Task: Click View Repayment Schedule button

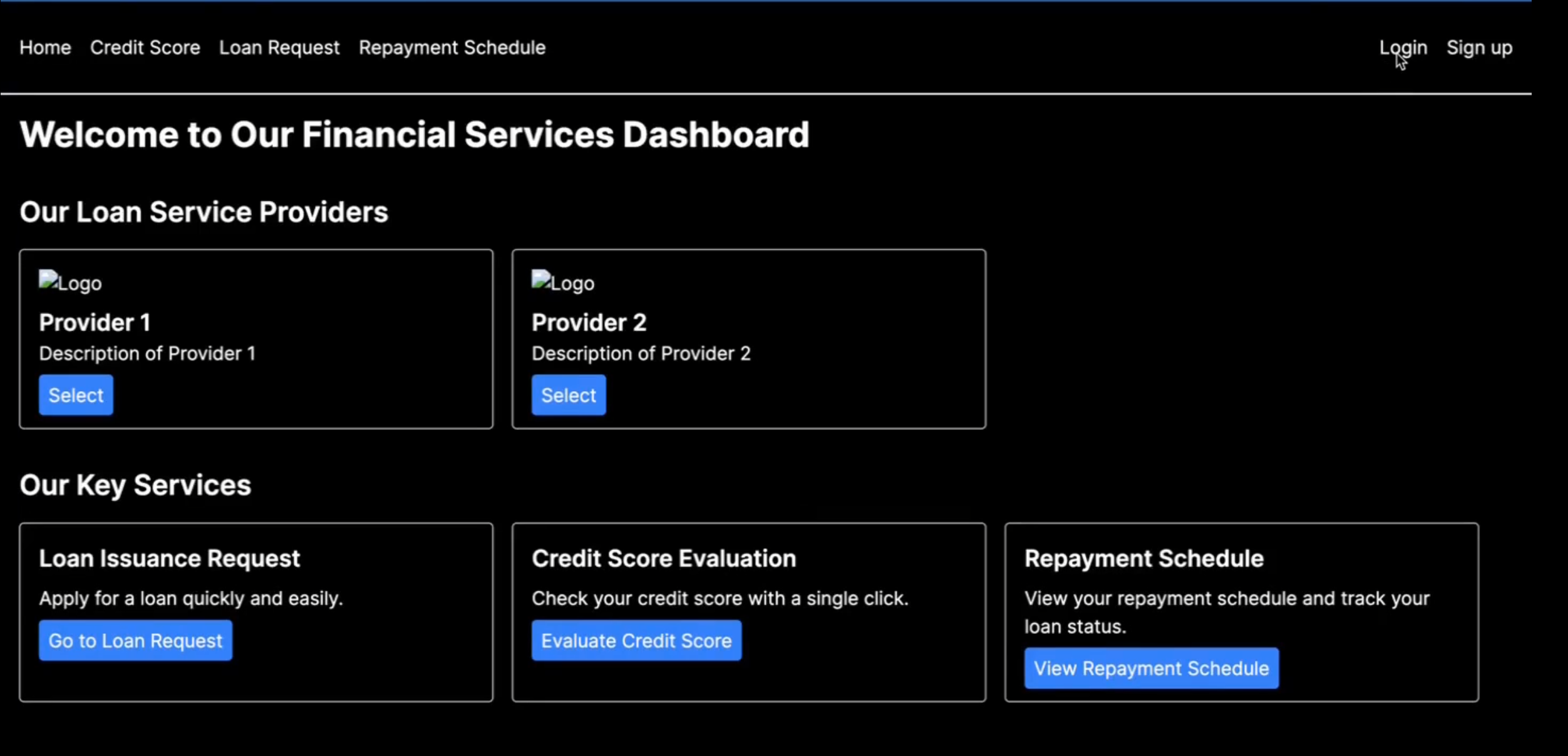Action: pos(1150,668)
